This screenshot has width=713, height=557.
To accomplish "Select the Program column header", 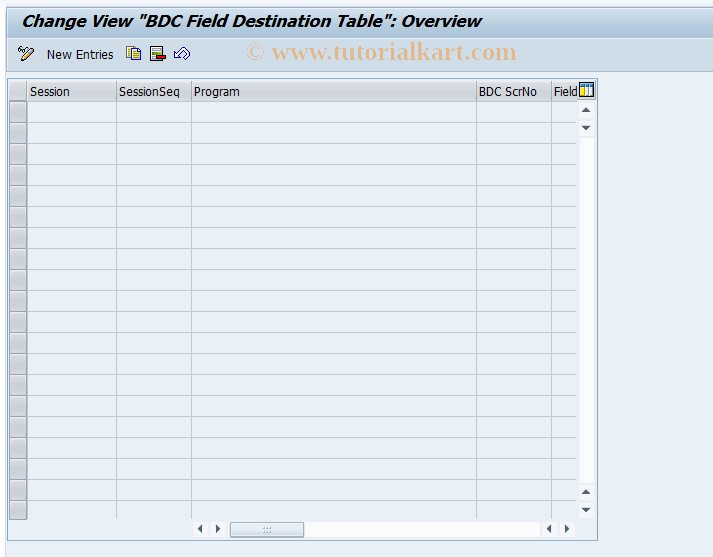I will [334, 92].
